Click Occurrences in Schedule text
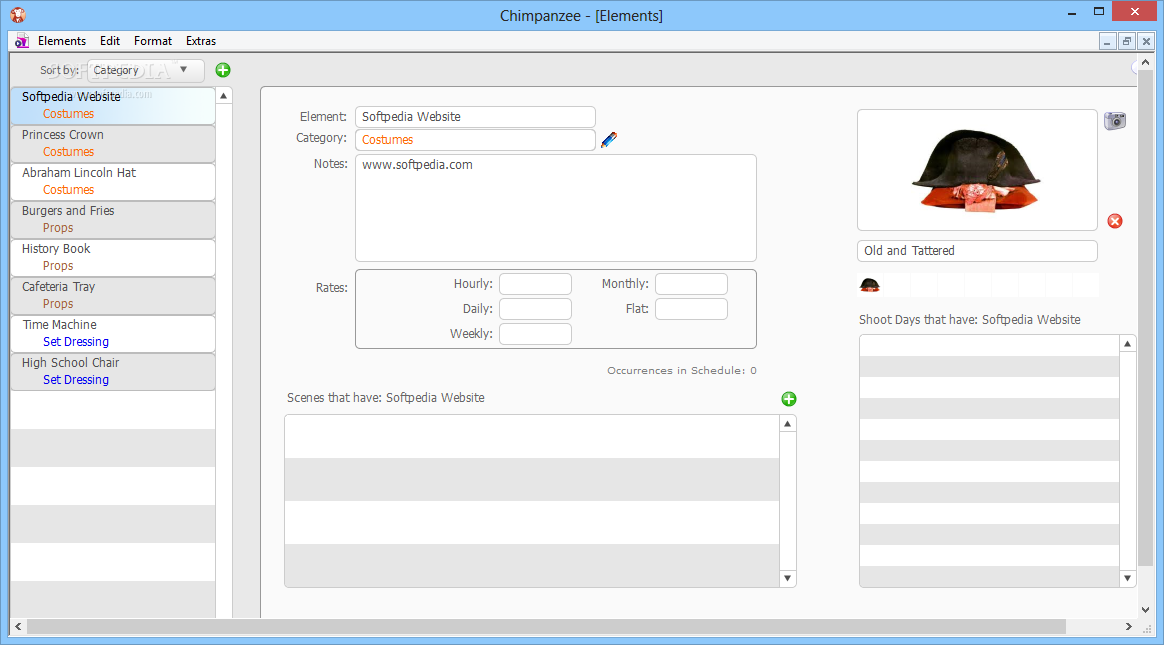The width and height of the screenshot is (1164, 645). [x=681, y=370]
